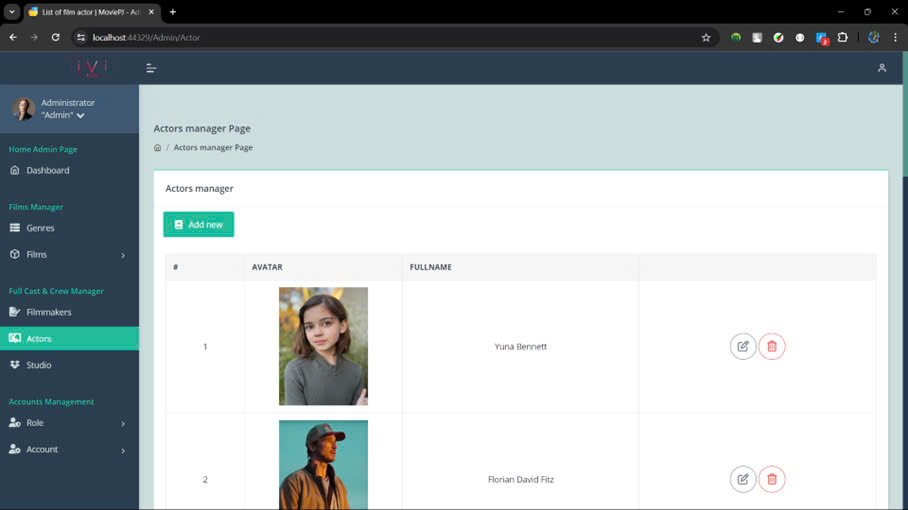This screenshot has width=908, height=510.
Task: Select Actors in the sidebar
Action: (x=69, y=338)
